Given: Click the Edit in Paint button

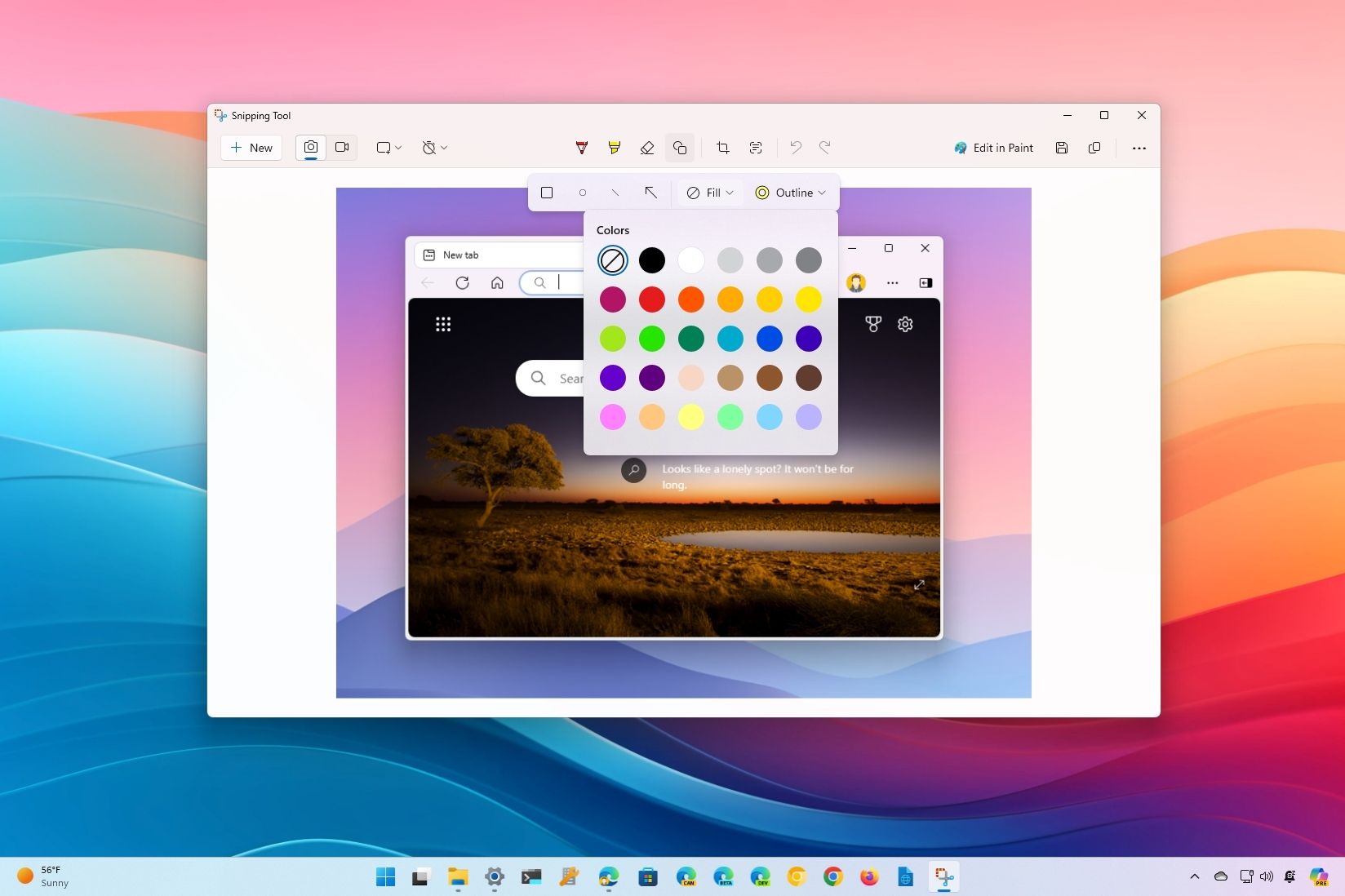Looking at the screenshot, I should coord(993,148).
